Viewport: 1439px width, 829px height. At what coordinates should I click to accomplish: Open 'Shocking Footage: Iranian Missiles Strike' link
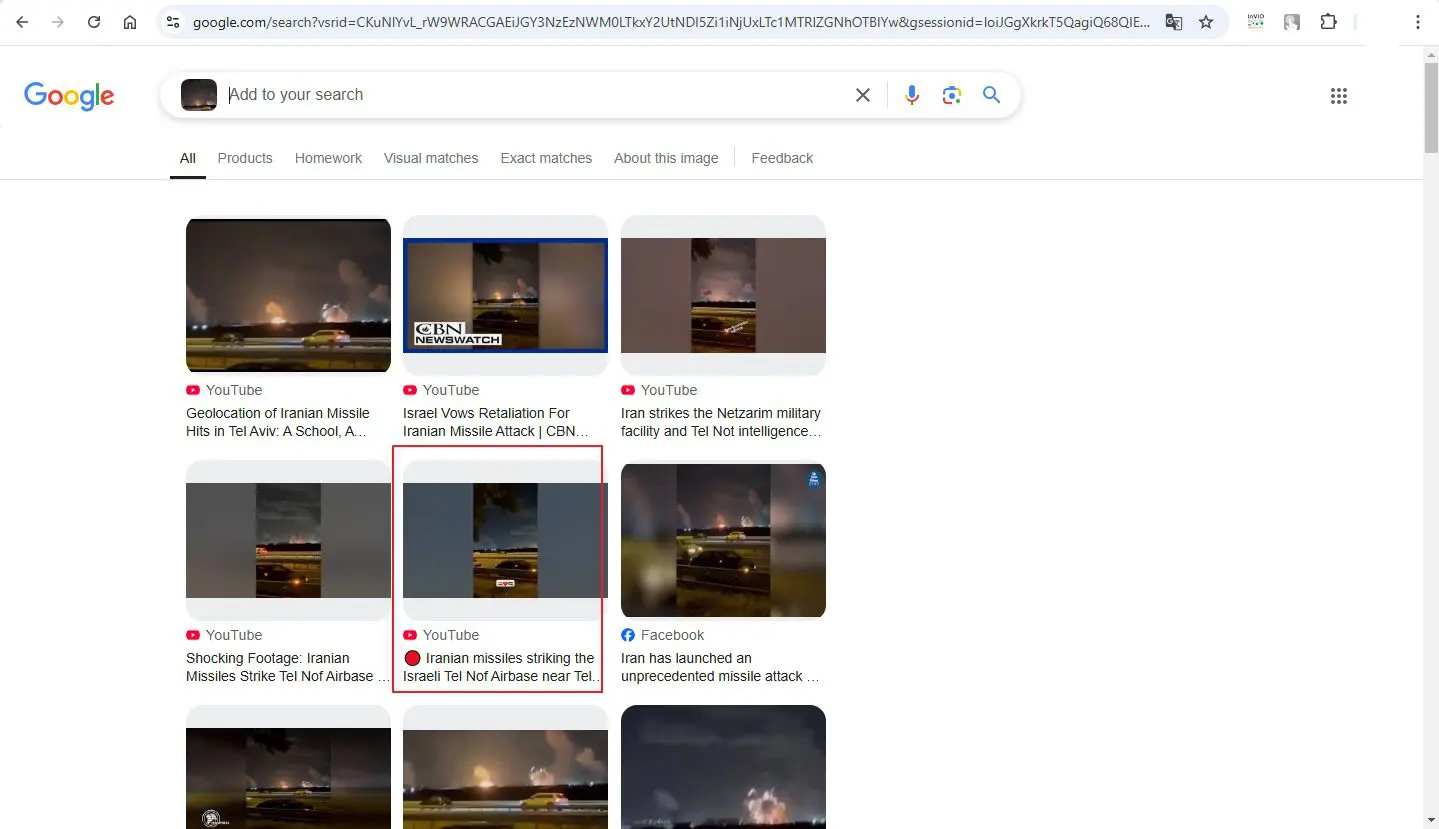pos(287,667)
